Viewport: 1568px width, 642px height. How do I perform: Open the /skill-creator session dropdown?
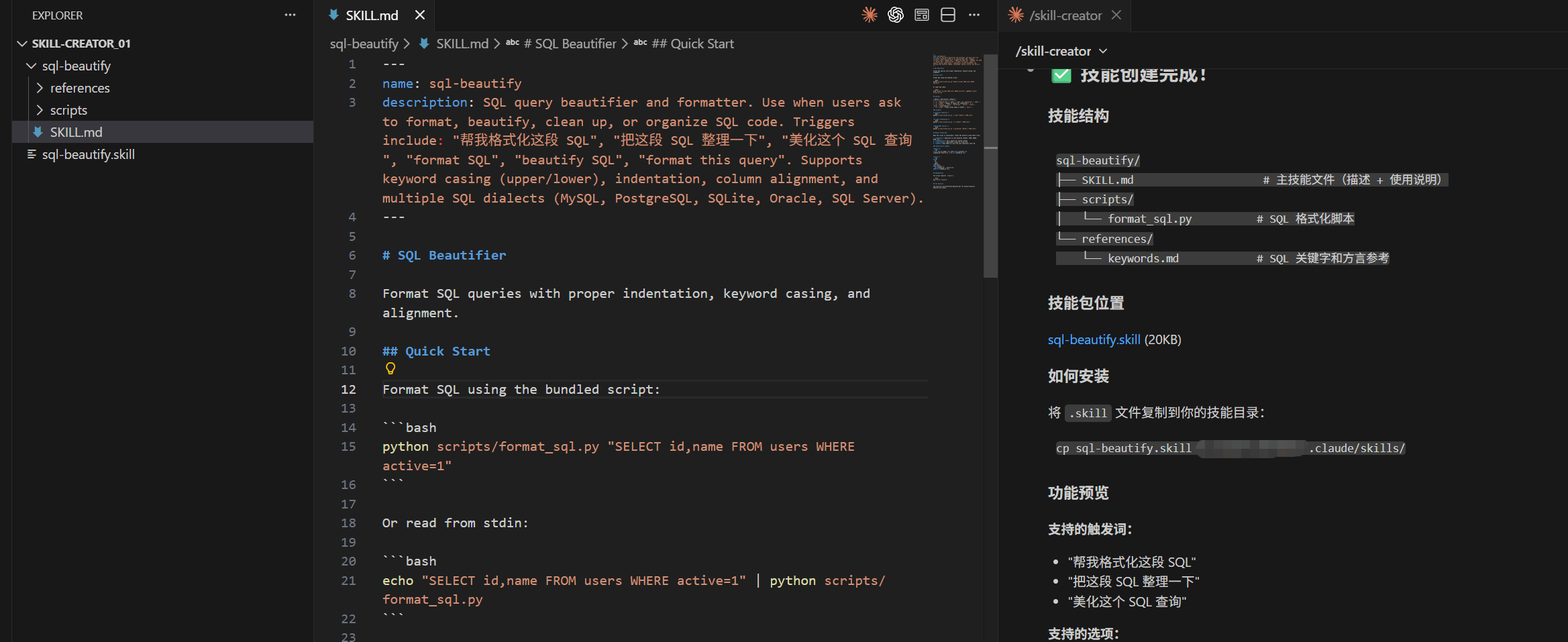pos(1061,51)
